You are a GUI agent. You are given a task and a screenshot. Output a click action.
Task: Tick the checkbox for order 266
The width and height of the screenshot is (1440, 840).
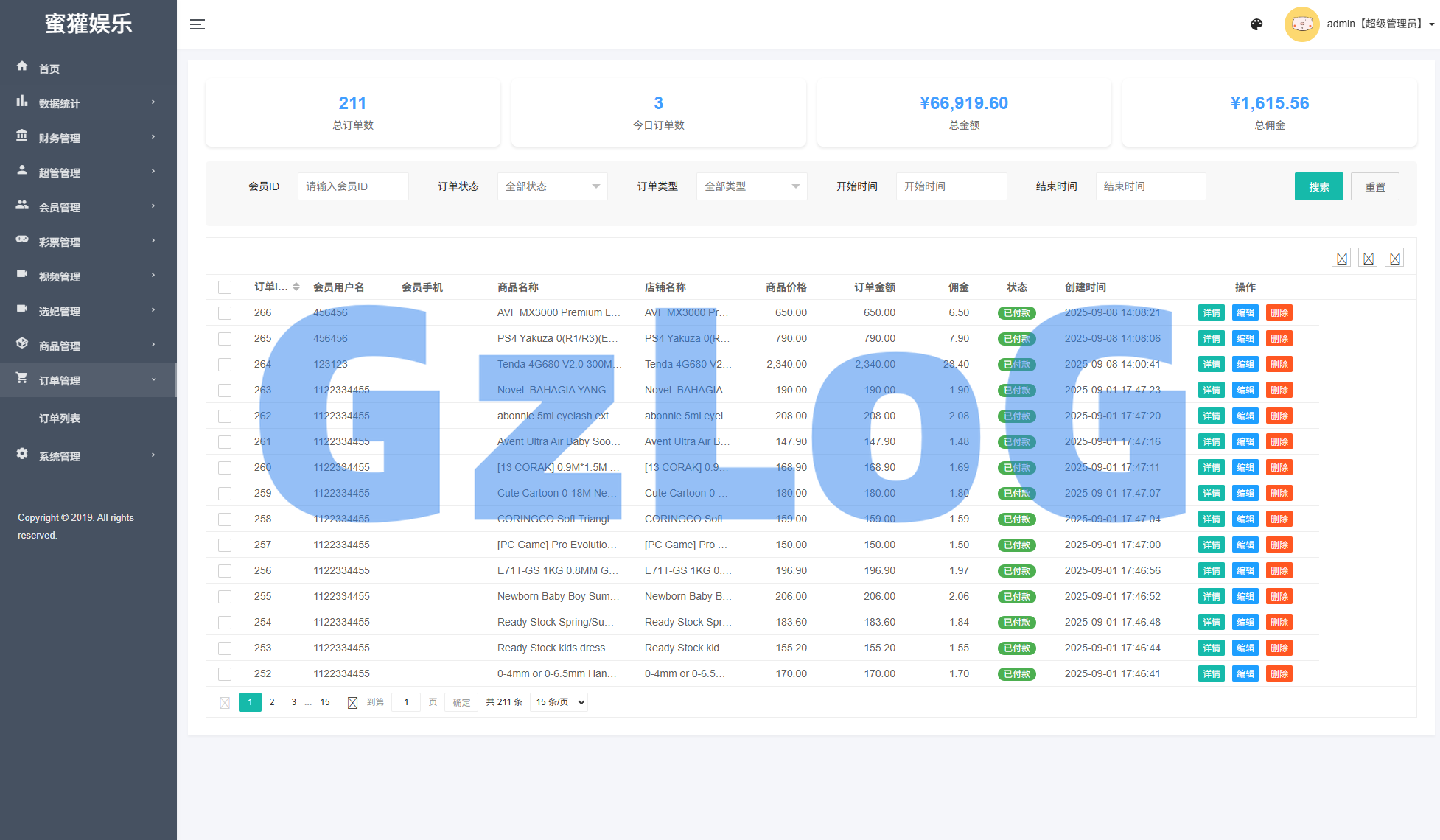(x=225, y=313)
